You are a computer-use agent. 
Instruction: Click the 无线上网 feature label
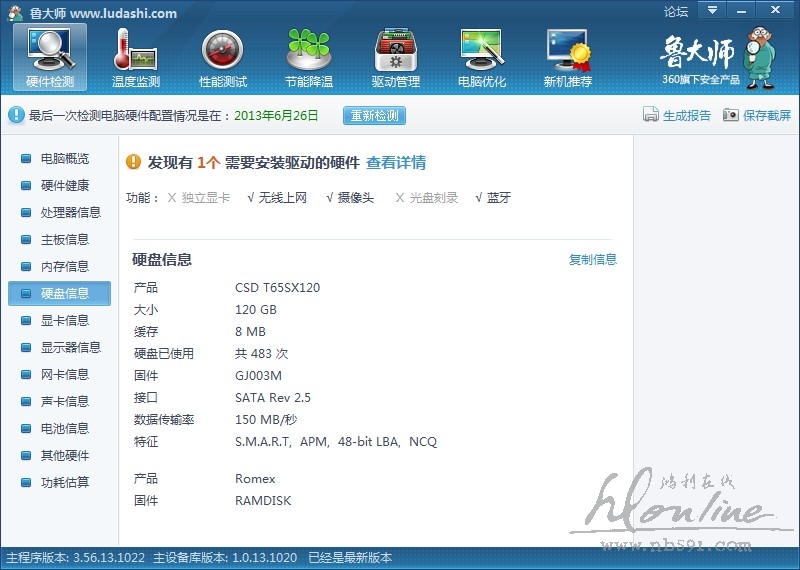[283, 197]
